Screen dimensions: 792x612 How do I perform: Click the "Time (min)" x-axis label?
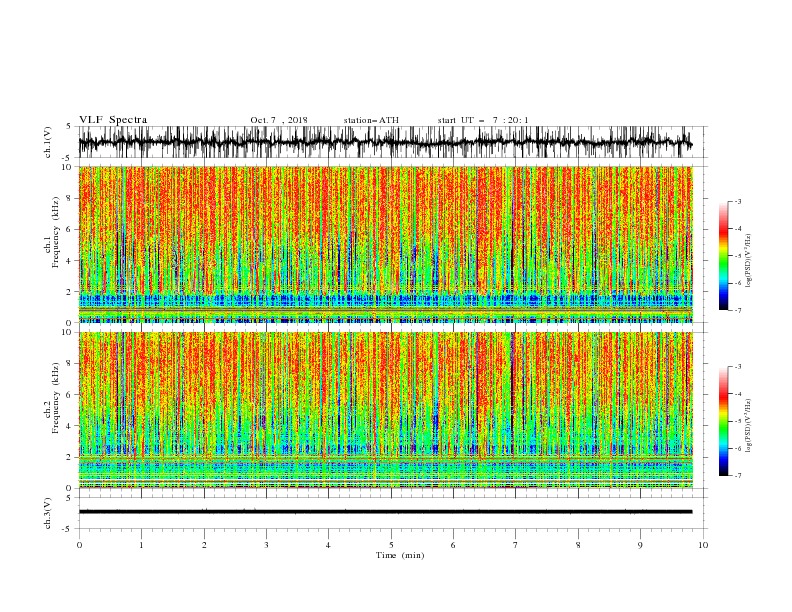[x=400, y=555]
